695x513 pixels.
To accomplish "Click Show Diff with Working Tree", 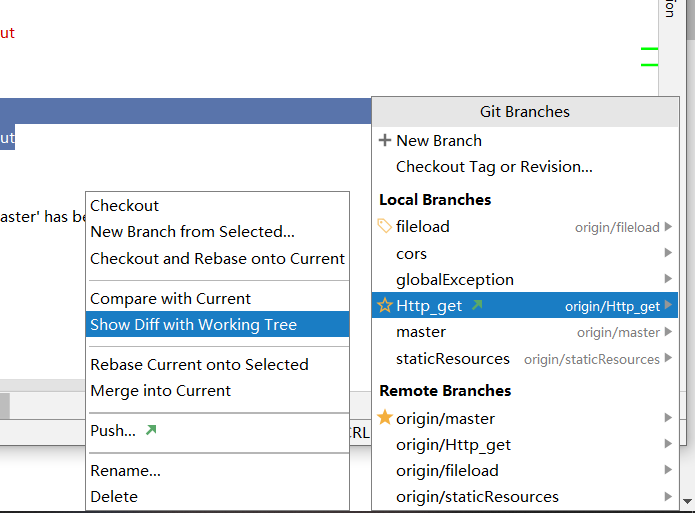I will (217, 325).
